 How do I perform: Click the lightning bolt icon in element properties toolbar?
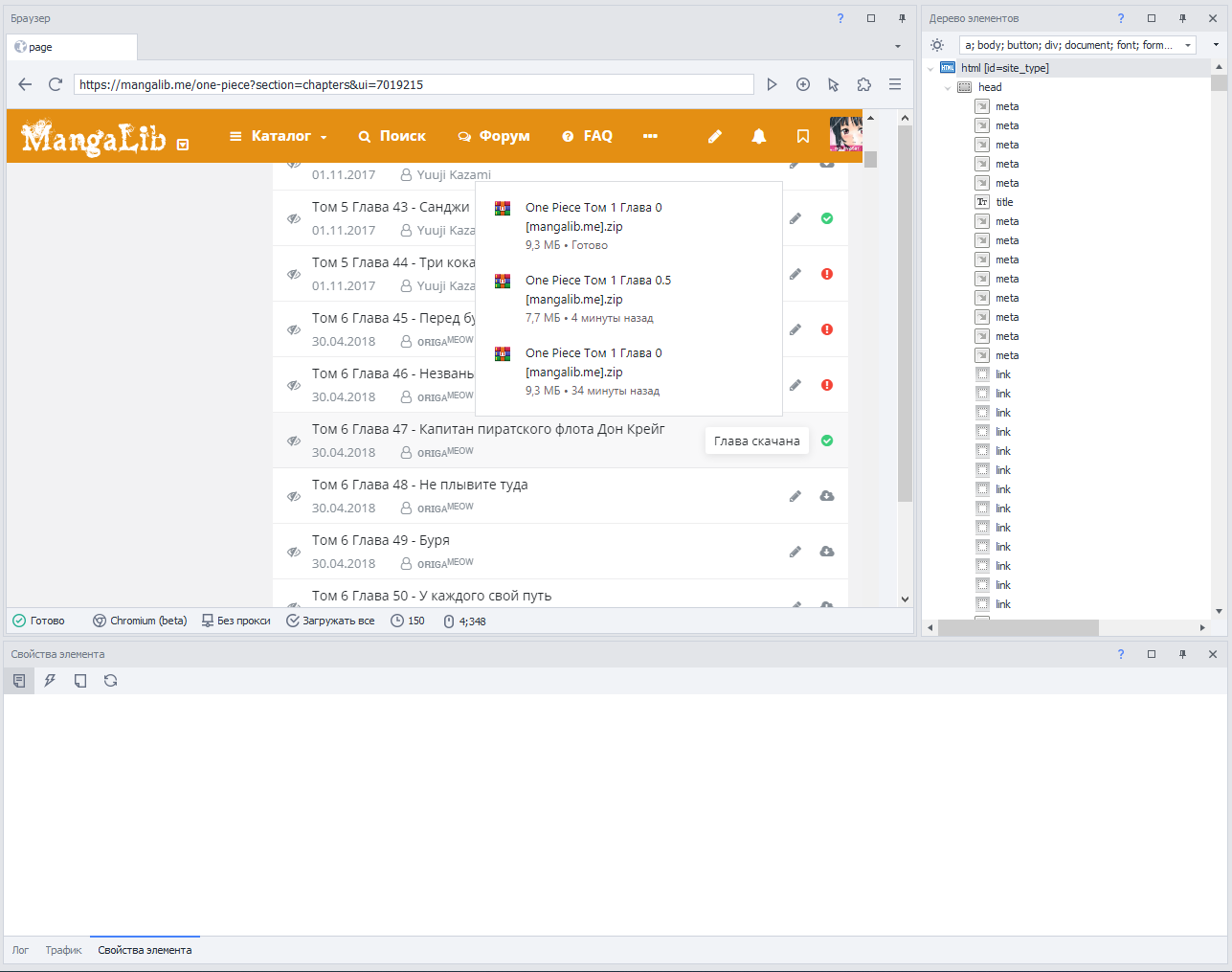point(50,681)
